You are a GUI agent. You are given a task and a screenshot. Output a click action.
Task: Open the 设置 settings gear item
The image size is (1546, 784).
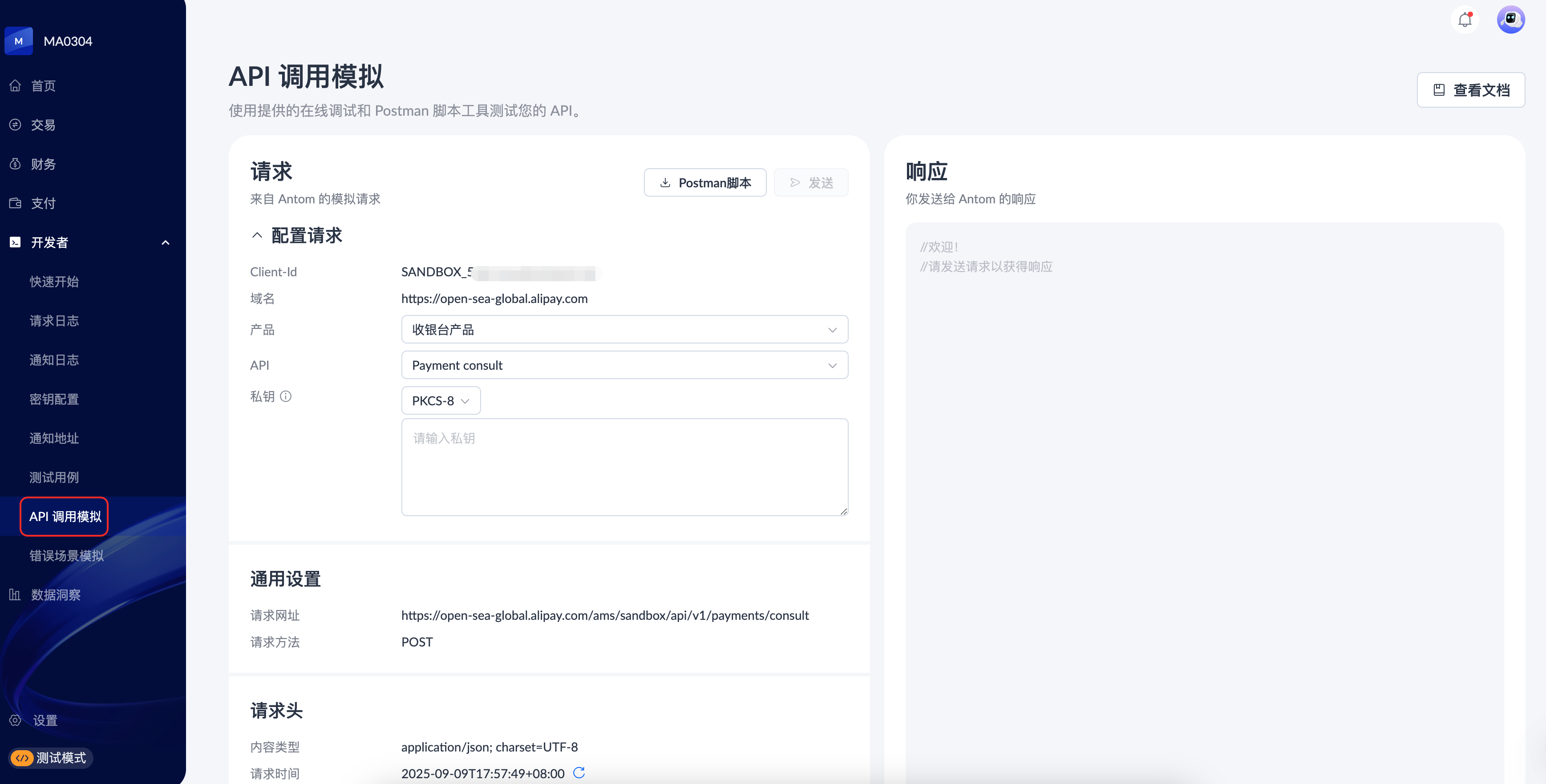point(45,720)
